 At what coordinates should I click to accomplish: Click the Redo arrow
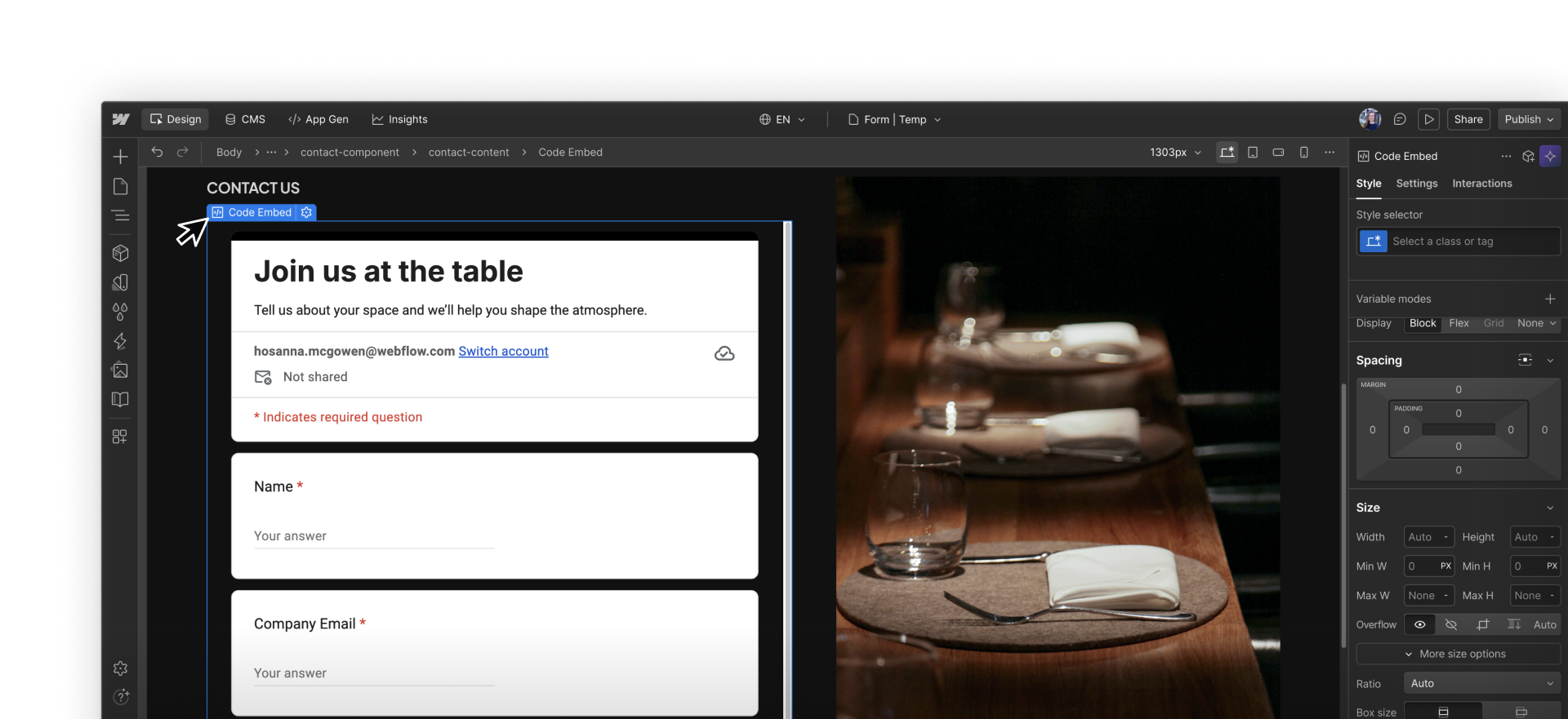[x=183, y=152]
